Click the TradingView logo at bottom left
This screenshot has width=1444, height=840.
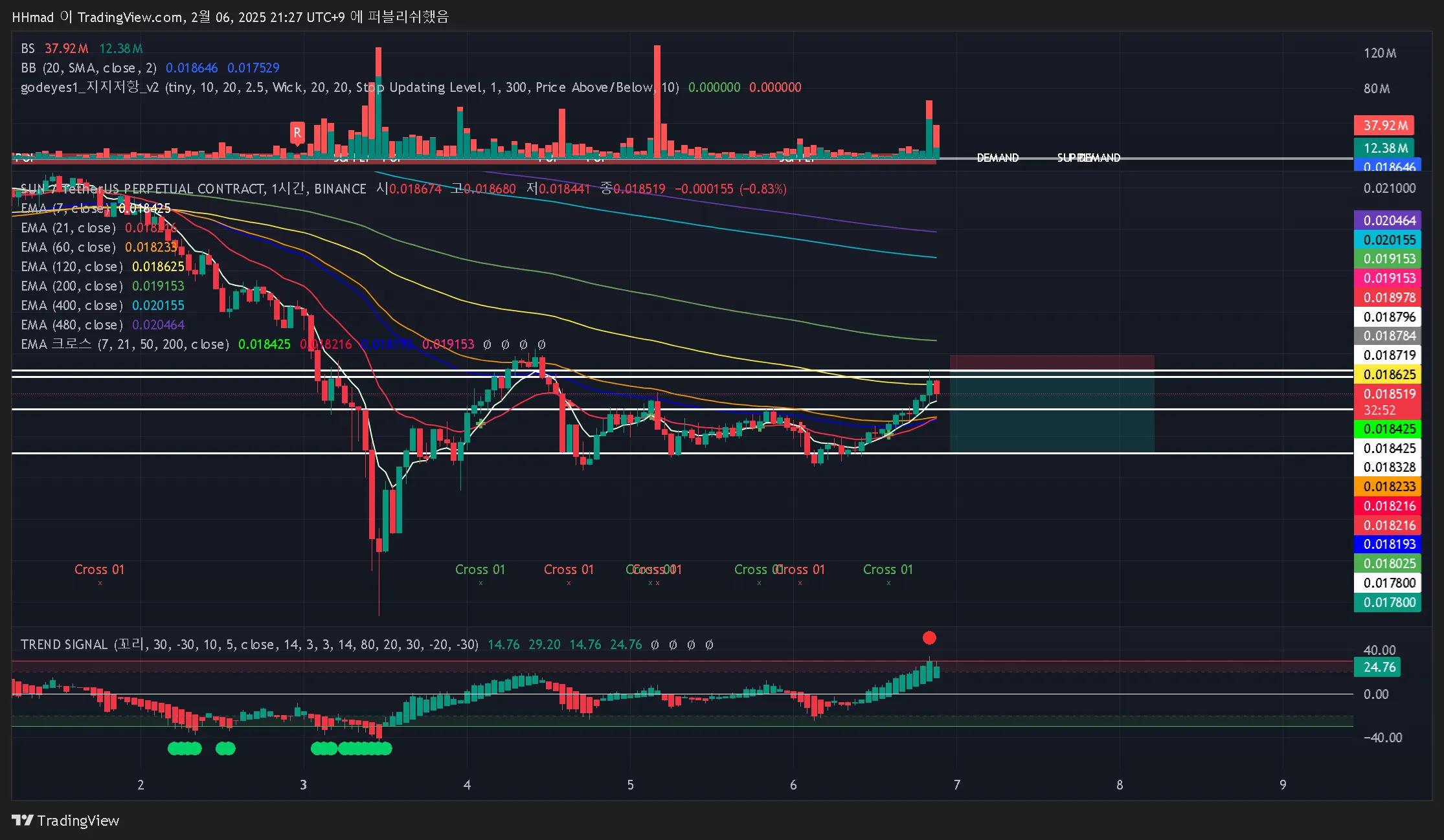[65, 821]
